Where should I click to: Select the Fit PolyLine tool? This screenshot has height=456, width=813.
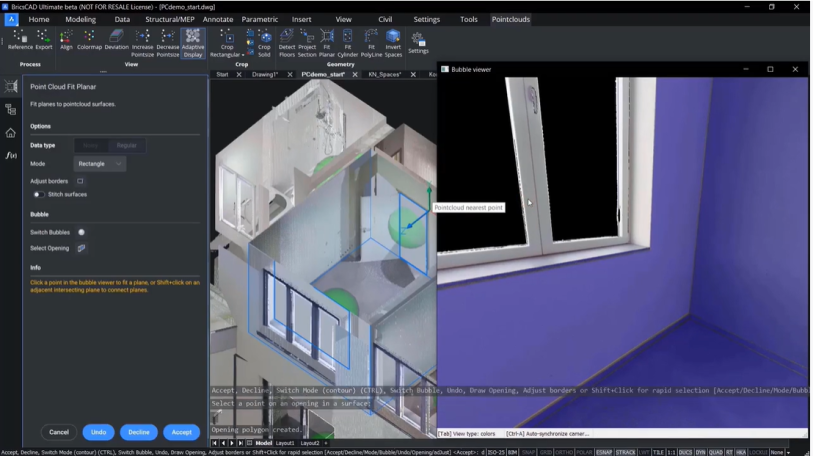pyautogui.click(x=371, y=44)
